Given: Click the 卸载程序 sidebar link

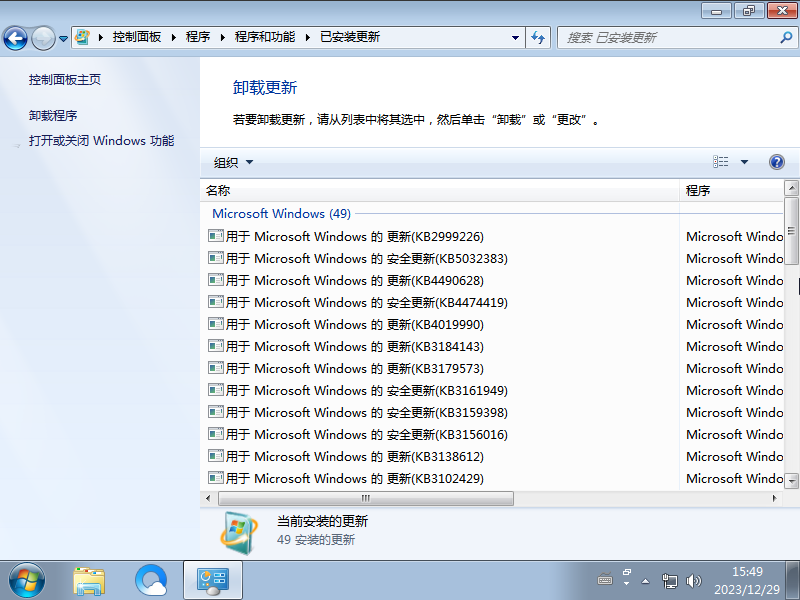Looking at the screenshot, I should pos(55,114).
